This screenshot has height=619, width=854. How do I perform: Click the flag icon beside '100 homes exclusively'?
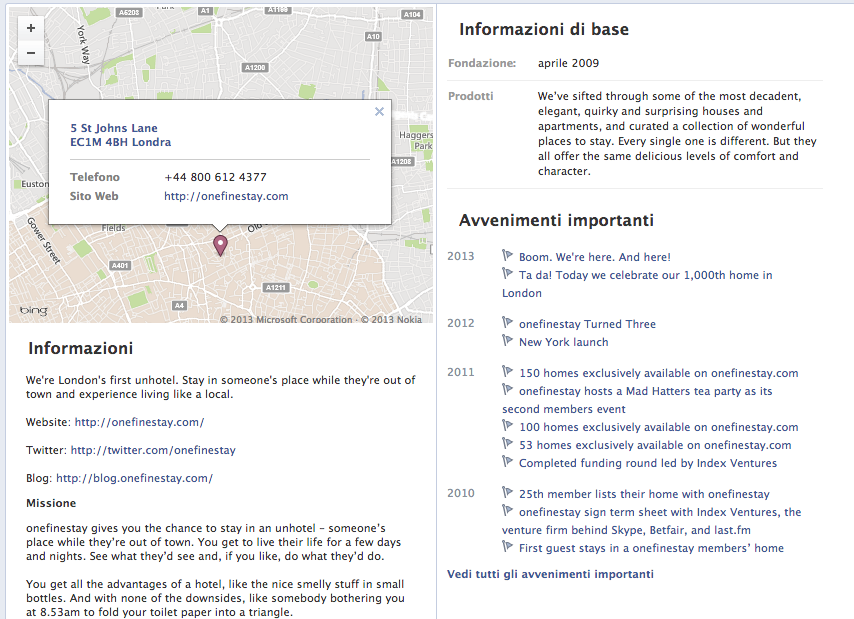(507, 425)
